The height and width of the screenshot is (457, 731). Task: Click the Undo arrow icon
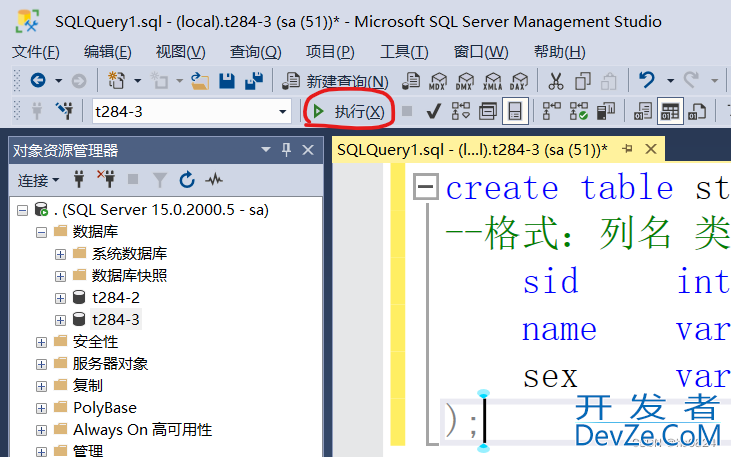click(x=647, y=80)
